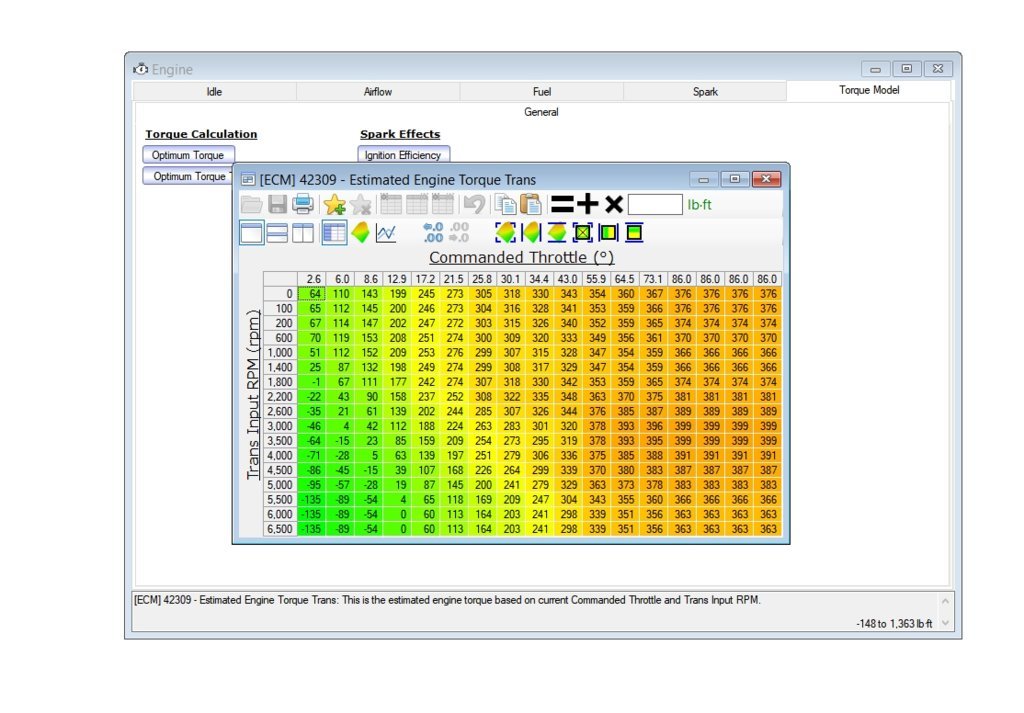
Task: Copy table values with the copy icon
Action: pos(505,204)
